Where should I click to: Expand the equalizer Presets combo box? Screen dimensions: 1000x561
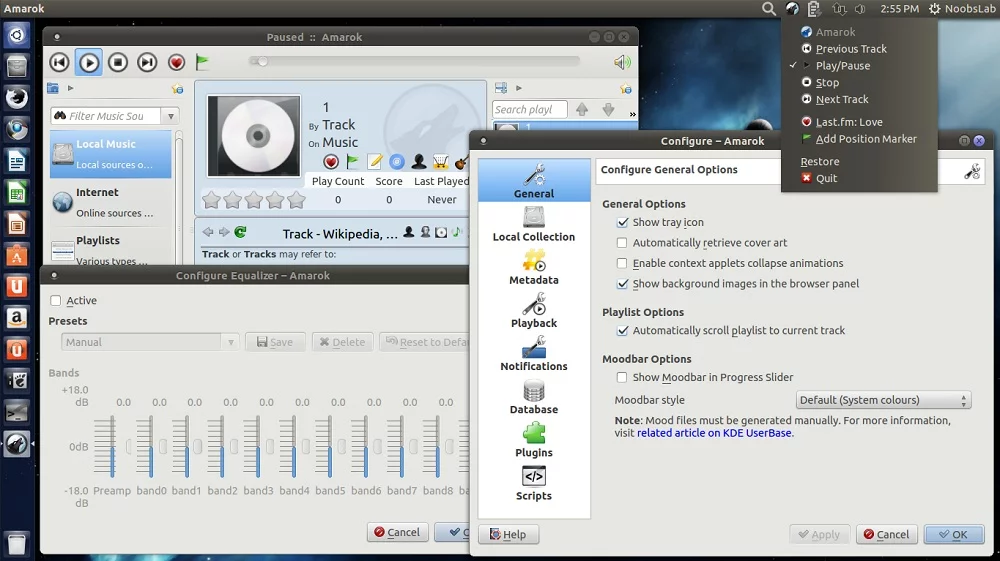150,342
